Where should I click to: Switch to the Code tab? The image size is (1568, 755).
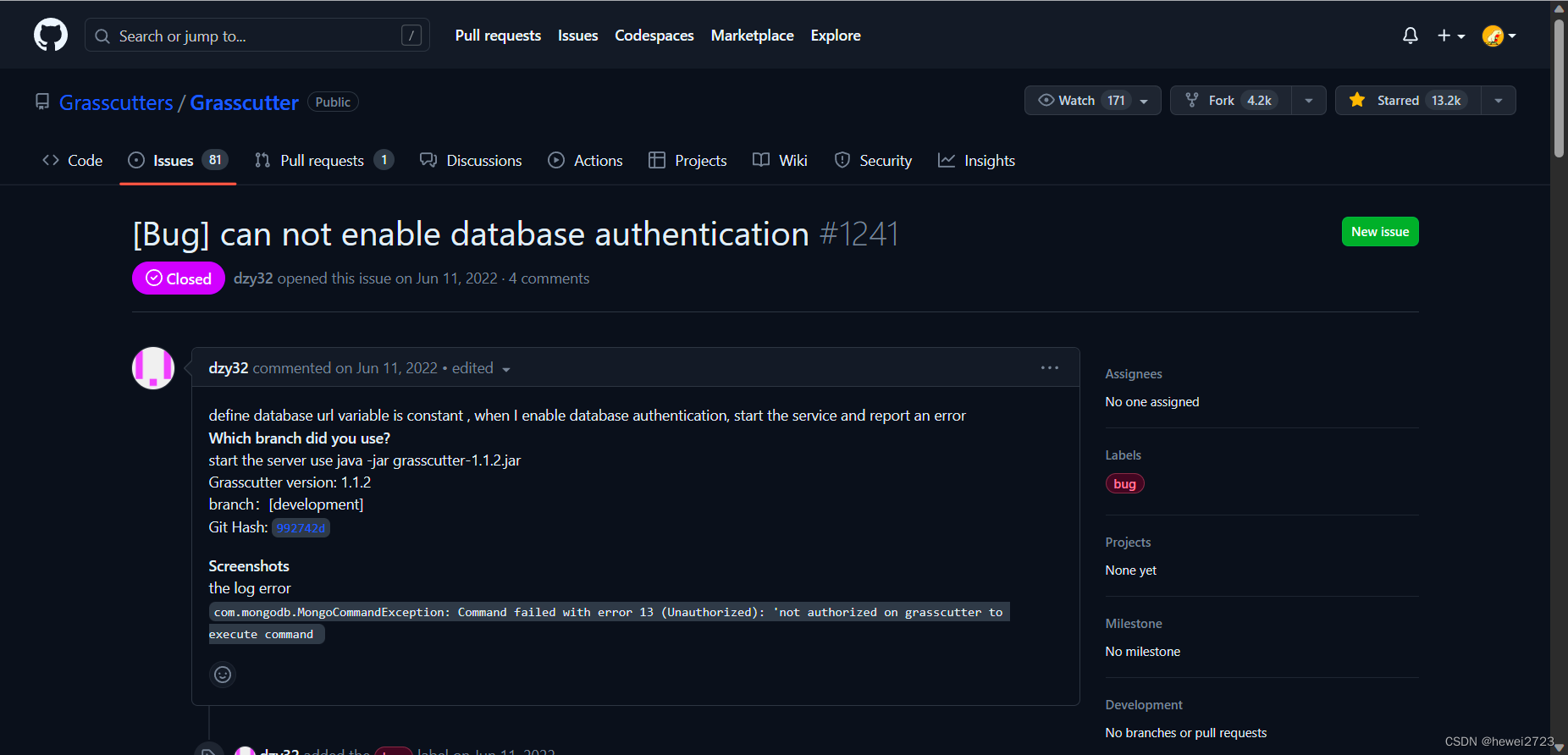point(73,161)
